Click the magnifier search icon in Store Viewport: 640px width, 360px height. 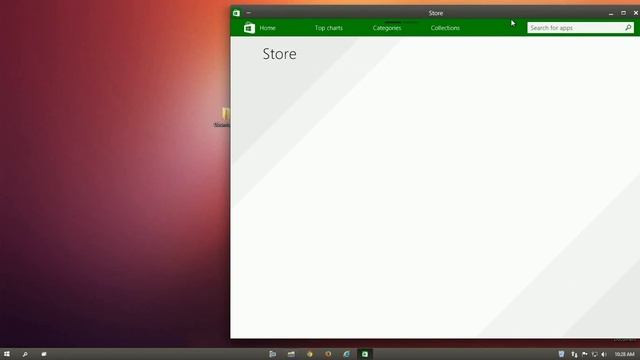[x=628, y=28]
